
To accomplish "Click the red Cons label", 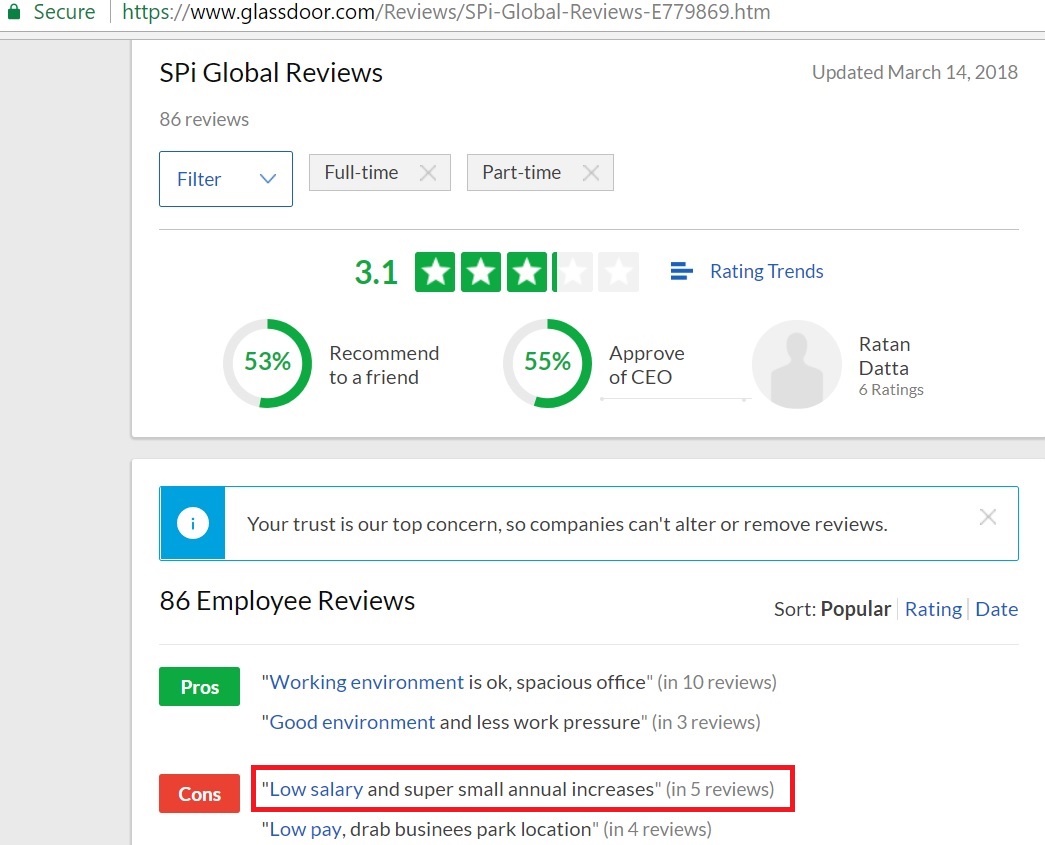I will [199, 794].
